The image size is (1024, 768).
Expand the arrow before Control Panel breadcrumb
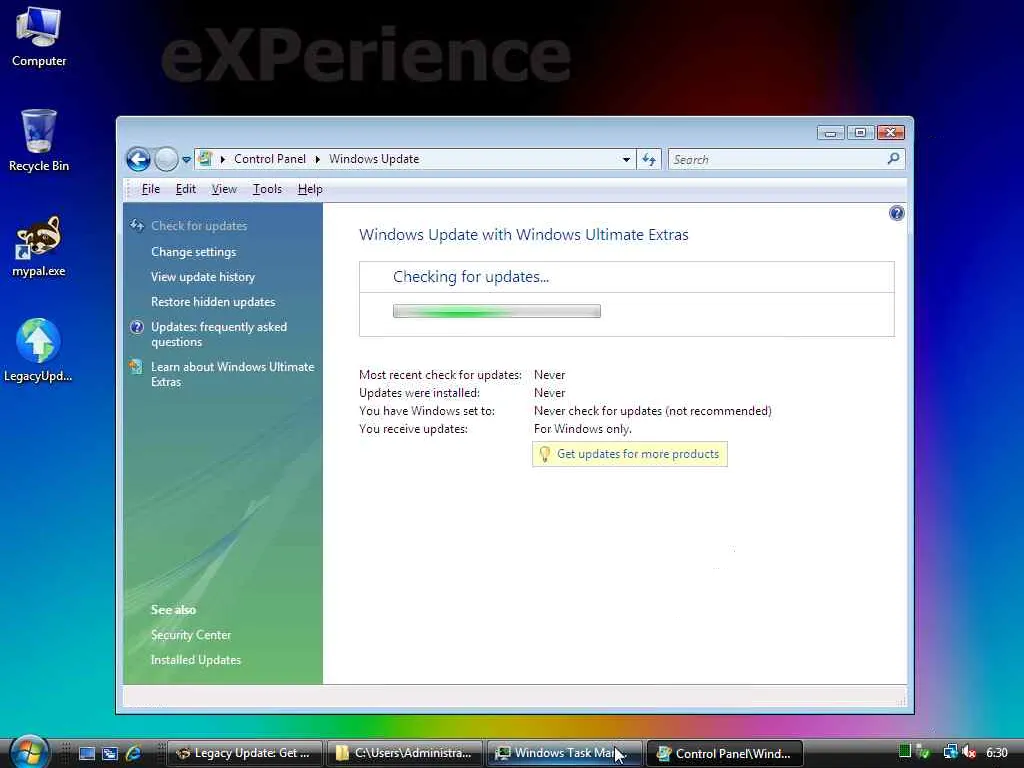tap(223, 159)
